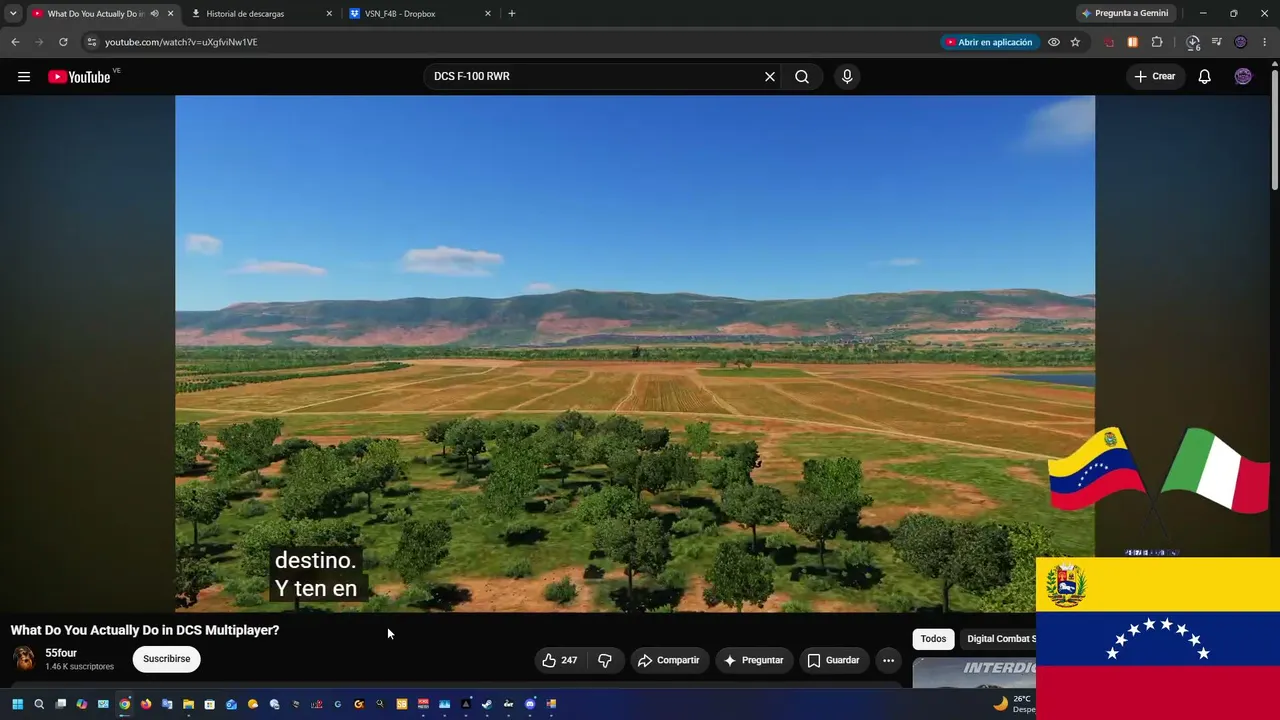Focus the YouTube search field
The height and width of the screenshot is (720, 1280).
pos(595,77)
